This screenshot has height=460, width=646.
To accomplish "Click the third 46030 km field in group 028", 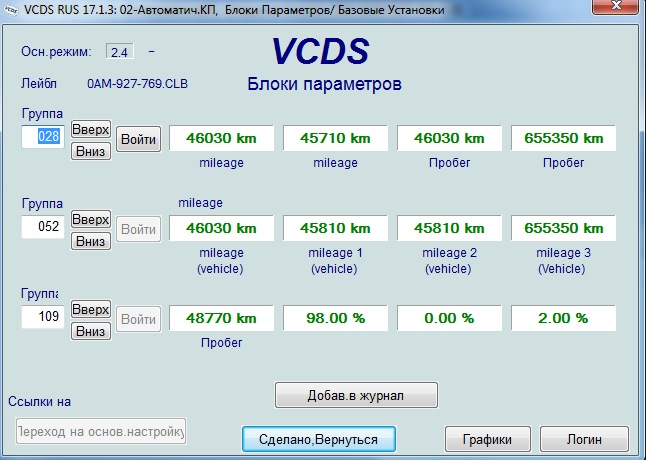I will click(x=449, y=138).
